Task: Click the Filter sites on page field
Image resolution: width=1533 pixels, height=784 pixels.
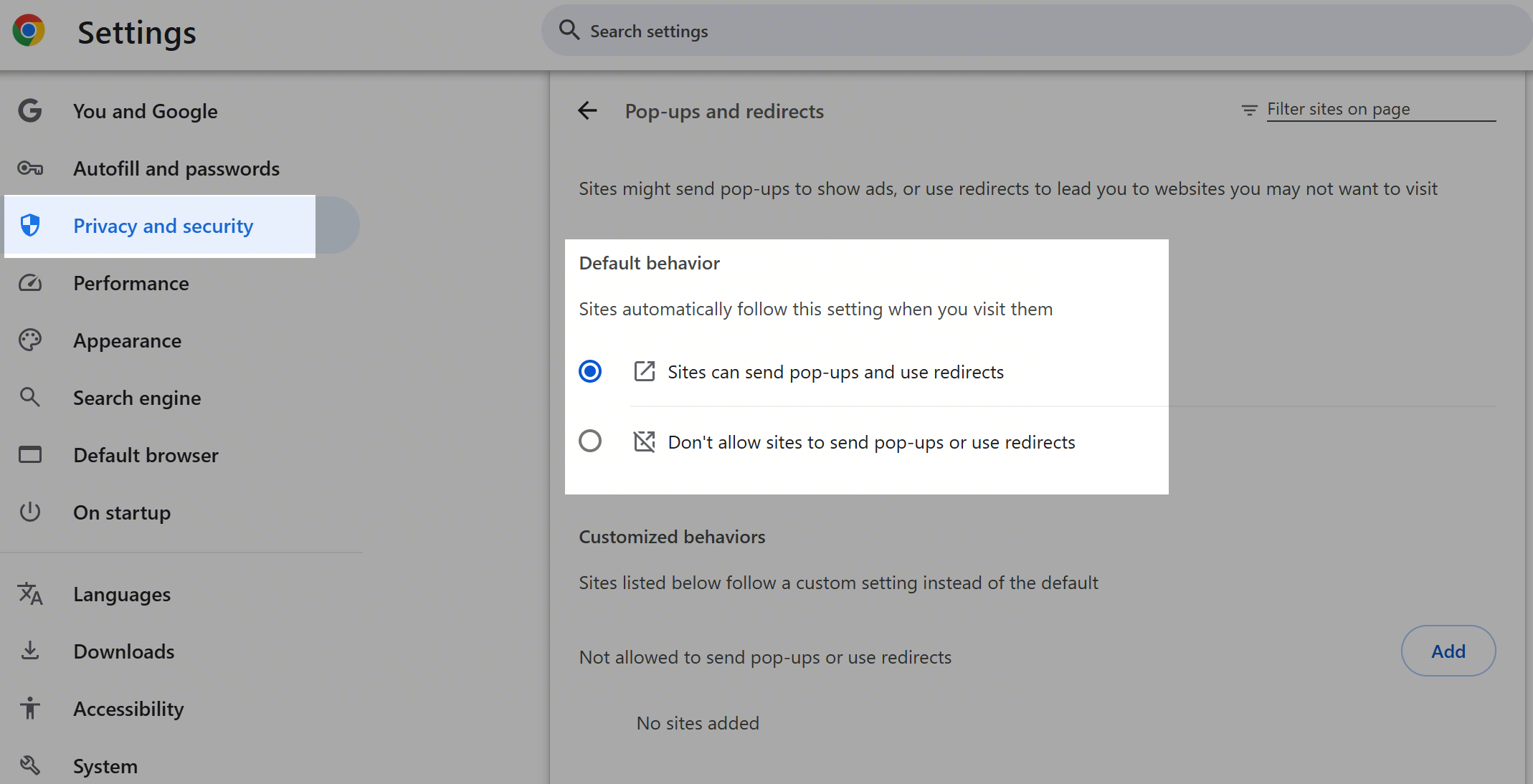Action: pos(1381,110)
